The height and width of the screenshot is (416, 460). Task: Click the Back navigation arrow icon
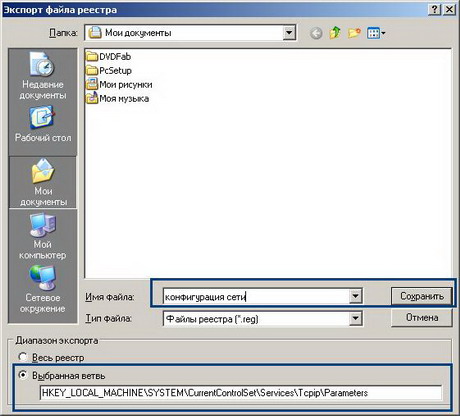pos(316,33)
